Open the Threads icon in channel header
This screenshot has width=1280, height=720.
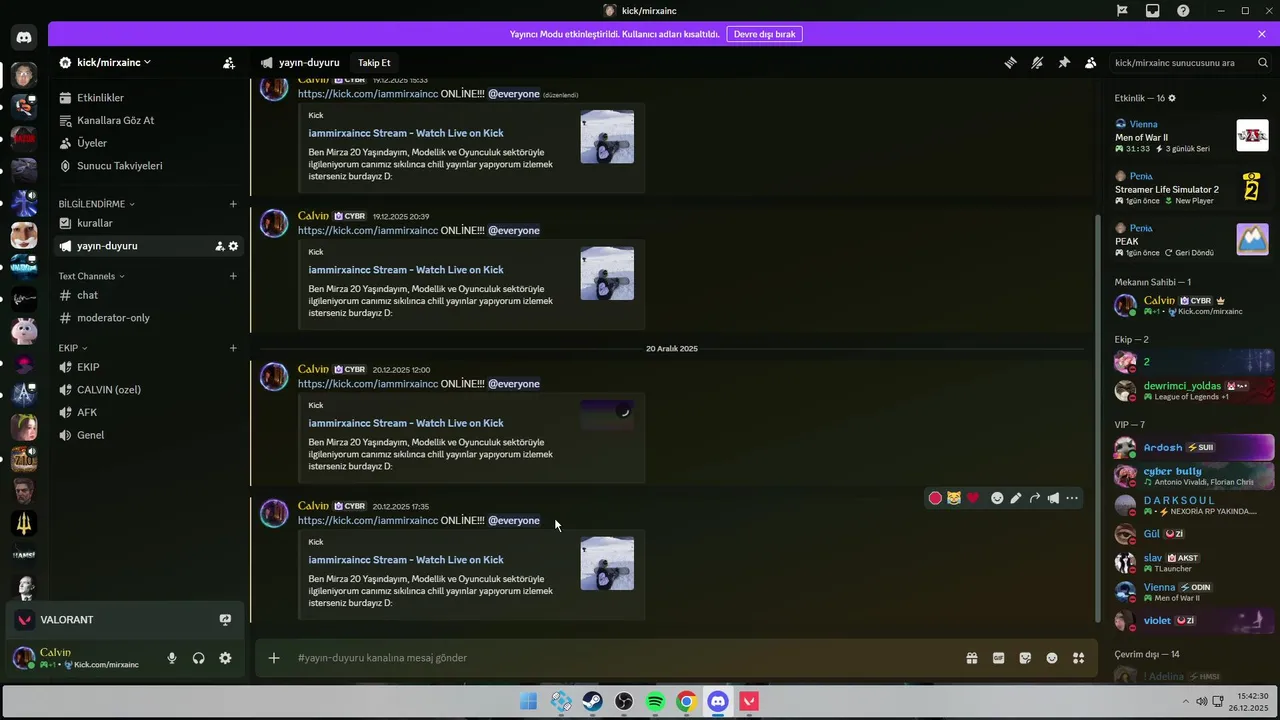[x=1010, y=62]
